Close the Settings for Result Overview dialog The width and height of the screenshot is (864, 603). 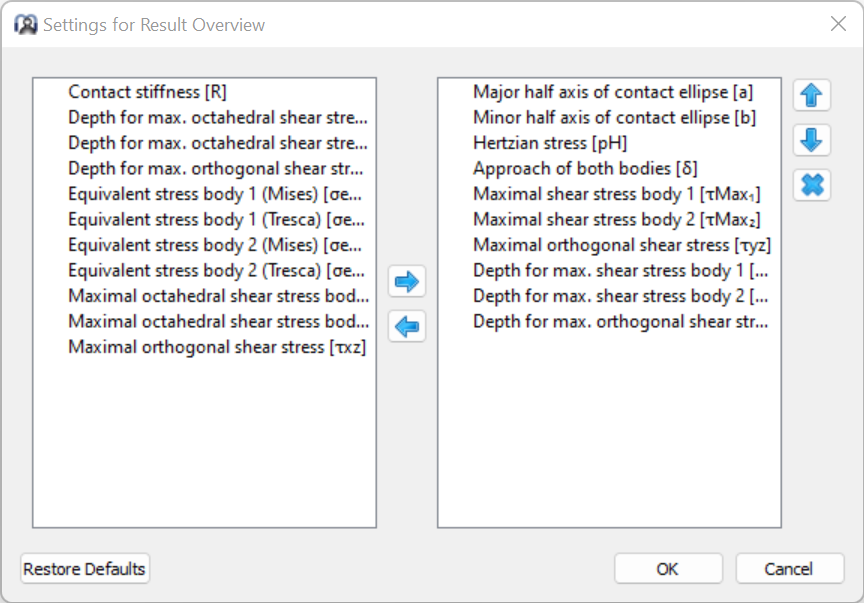[838, 24]
